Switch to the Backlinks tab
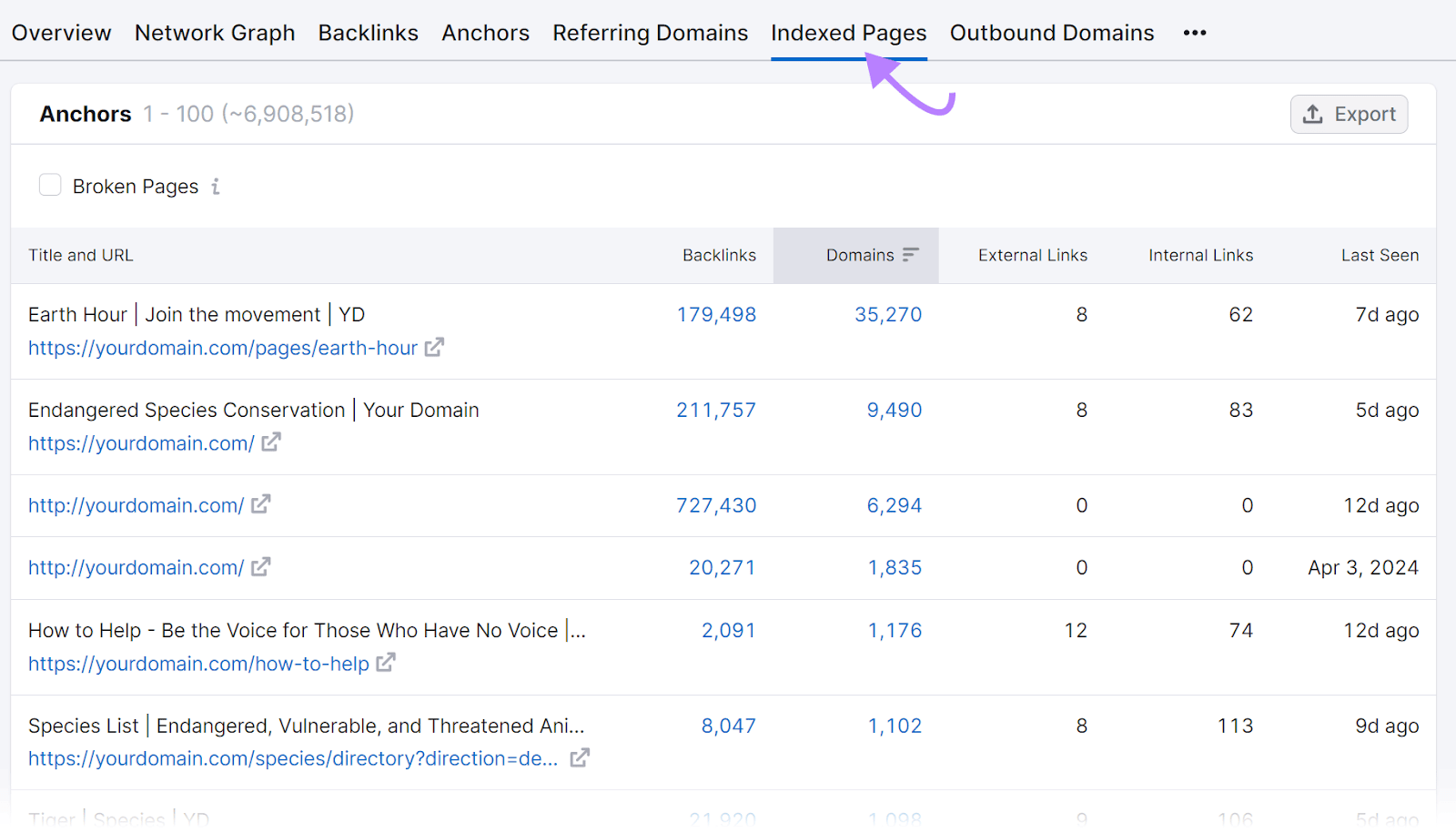Viewport: 1456px width, 833px height. click(368, 33)
